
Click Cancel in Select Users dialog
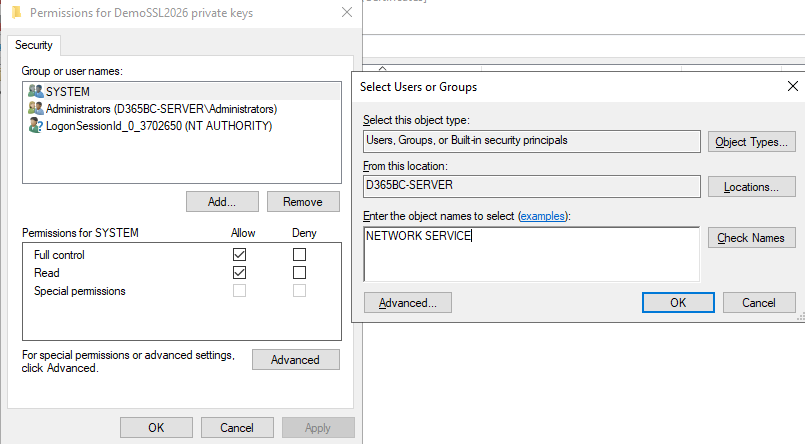tap(759, 303)
